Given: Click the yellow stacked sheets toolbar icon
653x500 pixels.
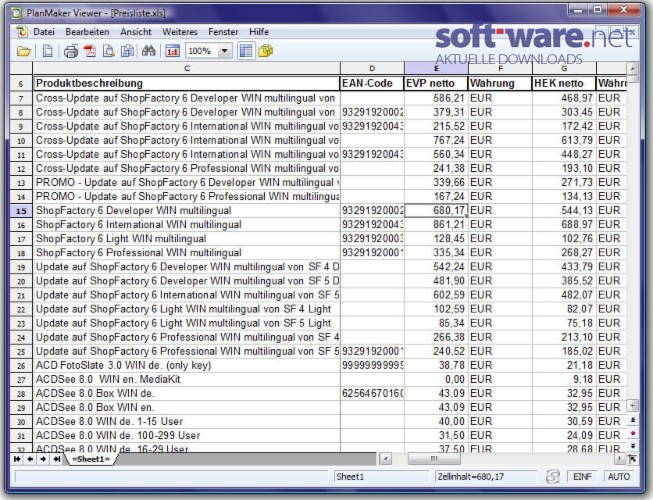Looking at the screenshot, I should click(x=266, y=51).
